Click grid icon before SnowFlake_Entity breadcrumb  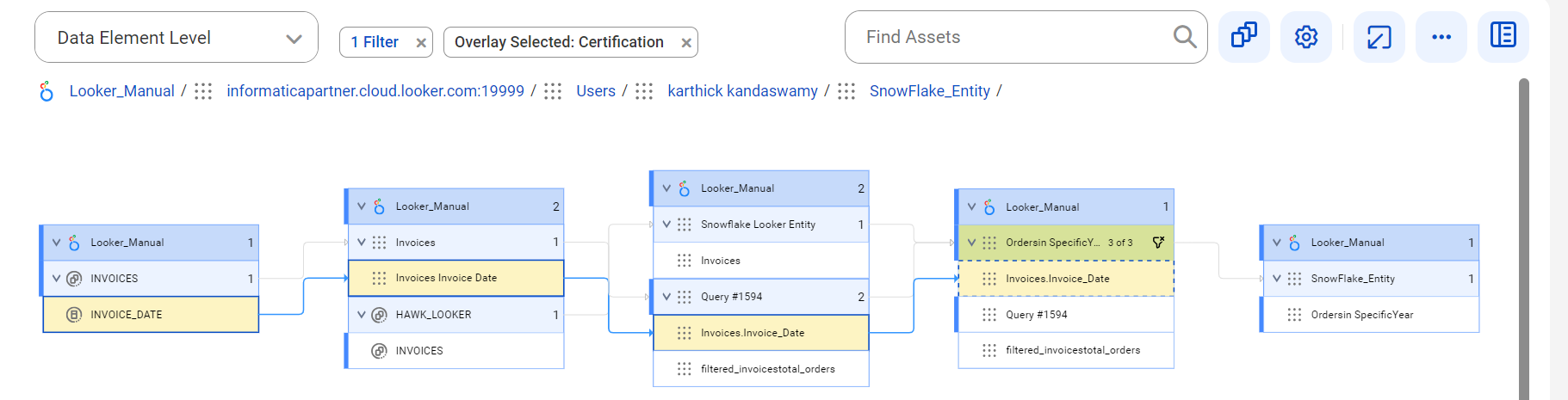[x=846, y=91]
